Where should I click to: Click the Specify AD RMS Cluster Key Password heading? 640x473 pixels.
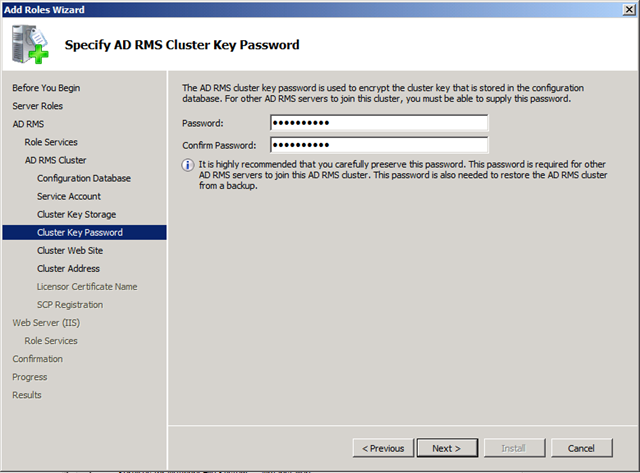click(182, 44)
